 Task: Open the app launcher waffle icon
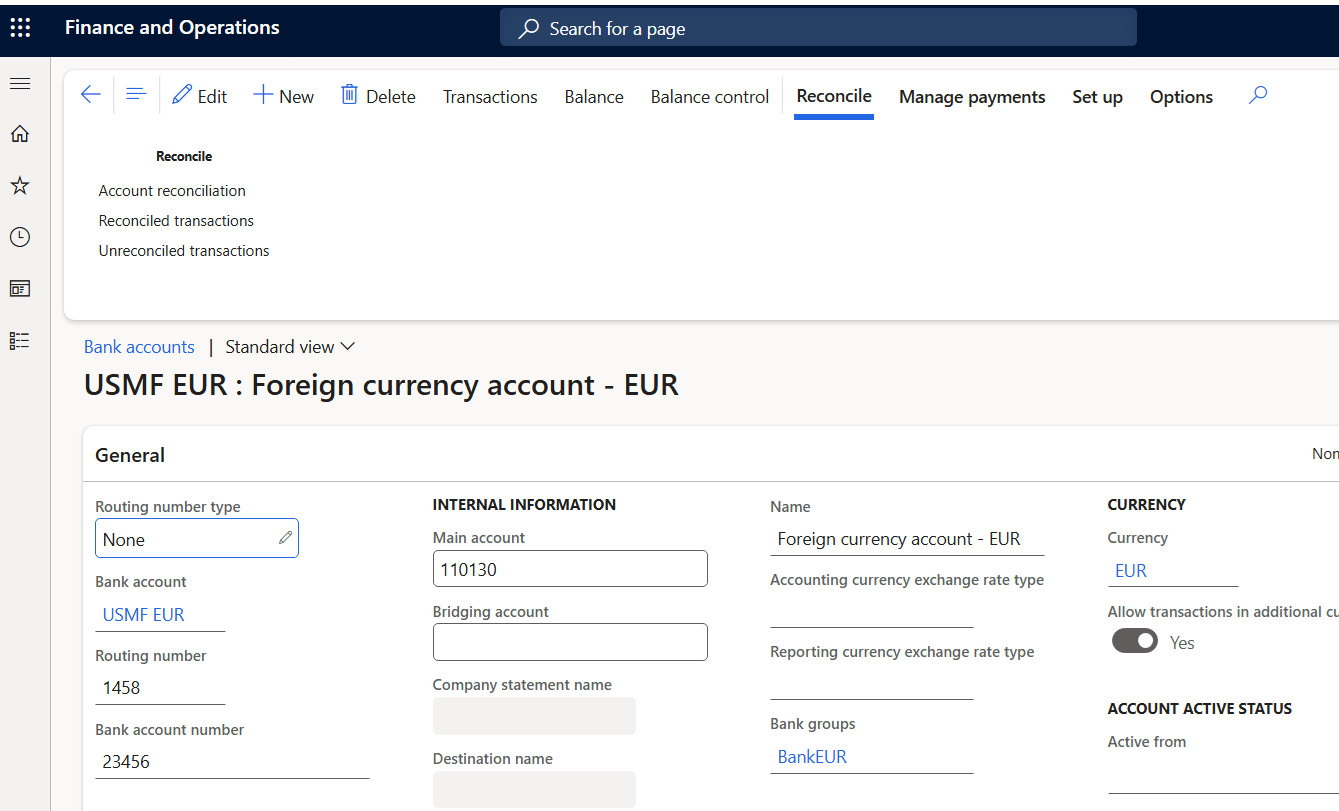20,28
